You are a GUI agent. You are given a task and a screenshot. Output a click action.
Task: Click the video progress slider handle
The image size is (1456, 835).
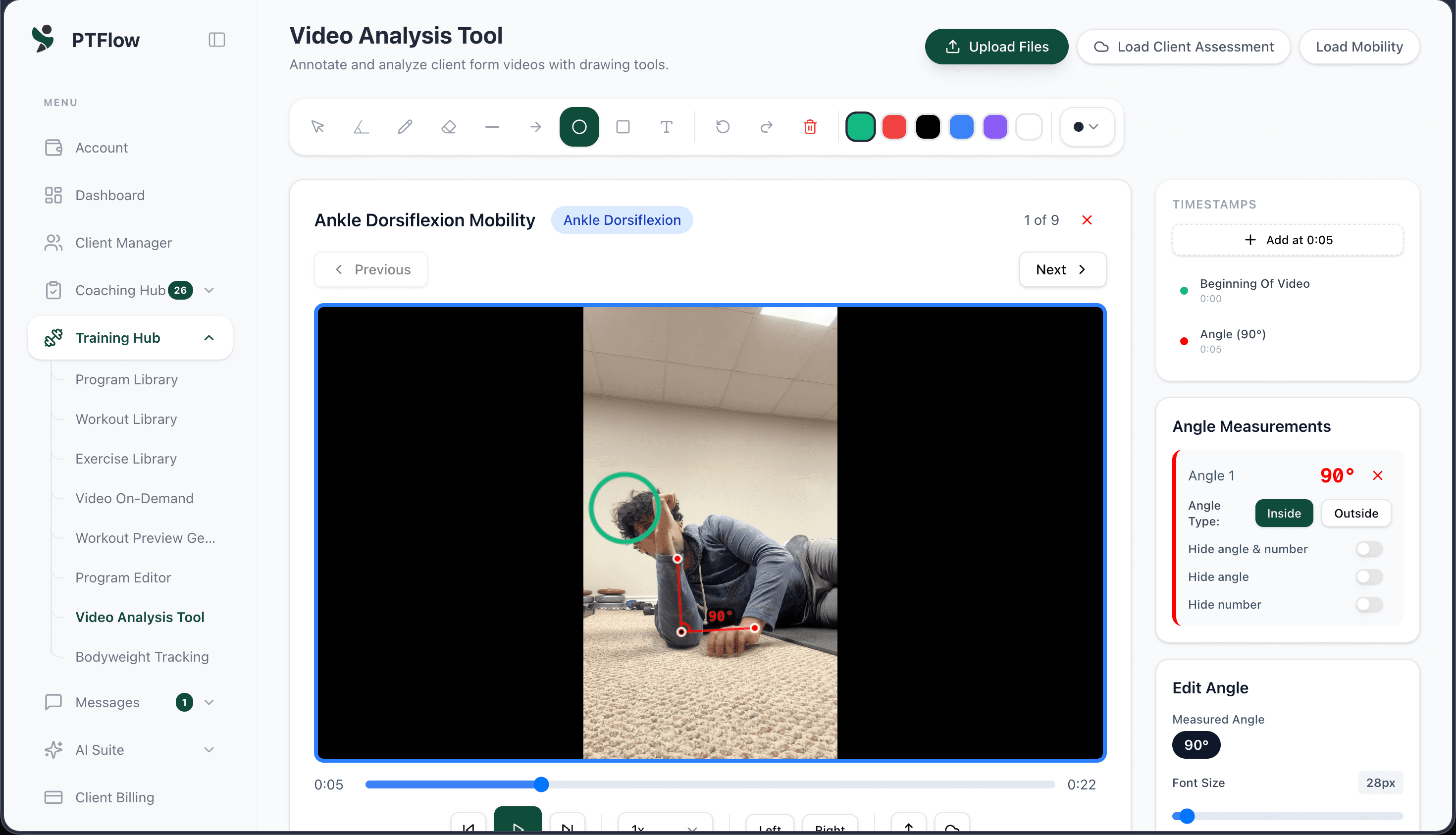(541, 784)
